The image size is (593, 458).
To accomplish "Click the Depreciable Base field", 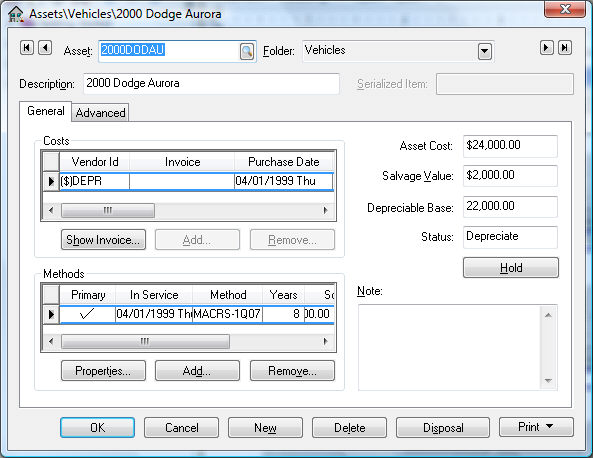I will tap(510, 206).
